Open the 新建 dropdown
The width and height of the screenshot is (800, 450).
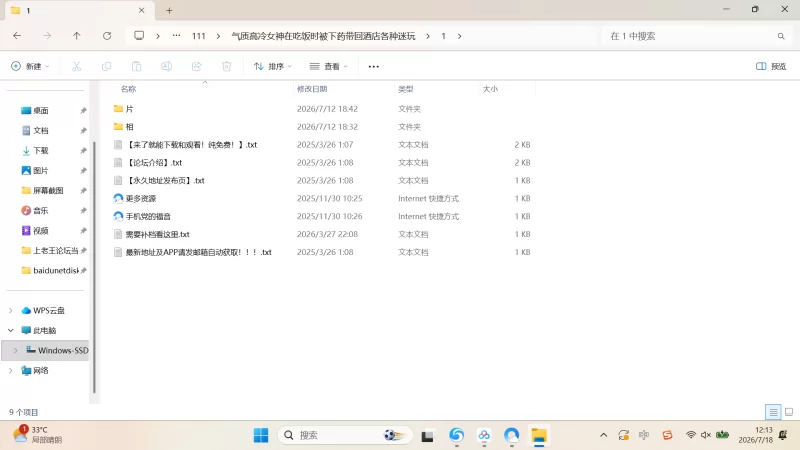(x=30, y=66)
